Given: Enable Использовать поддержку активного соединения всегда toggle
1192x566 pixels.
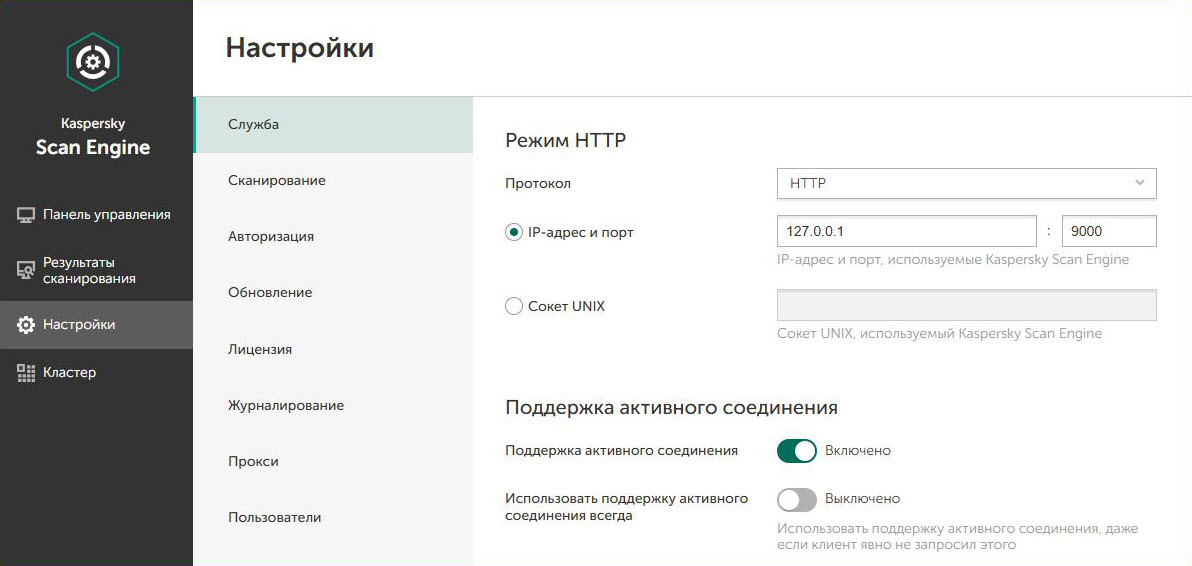Looking at the screenshot, I should coord(796,499).
